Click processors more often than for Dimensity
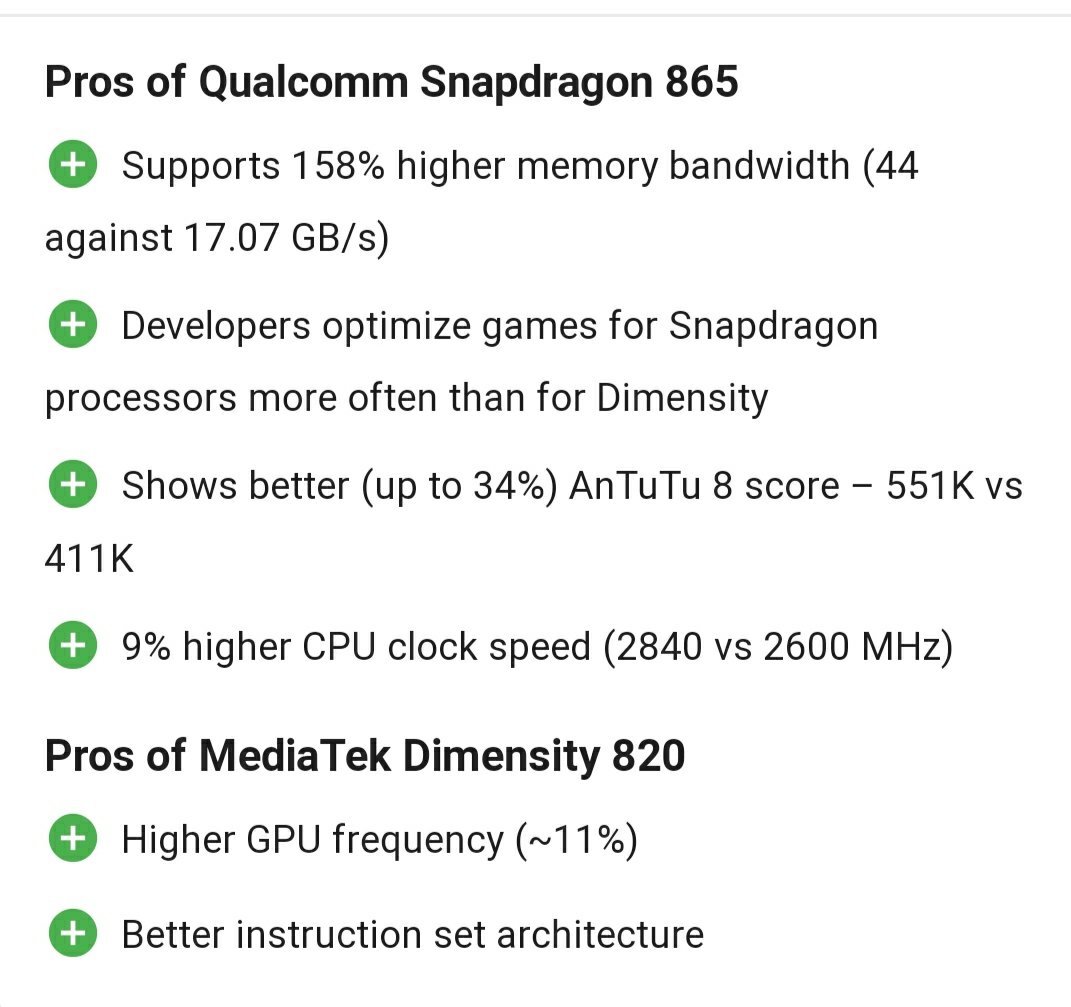1071x1007 pixels. (x=406, y=398)
